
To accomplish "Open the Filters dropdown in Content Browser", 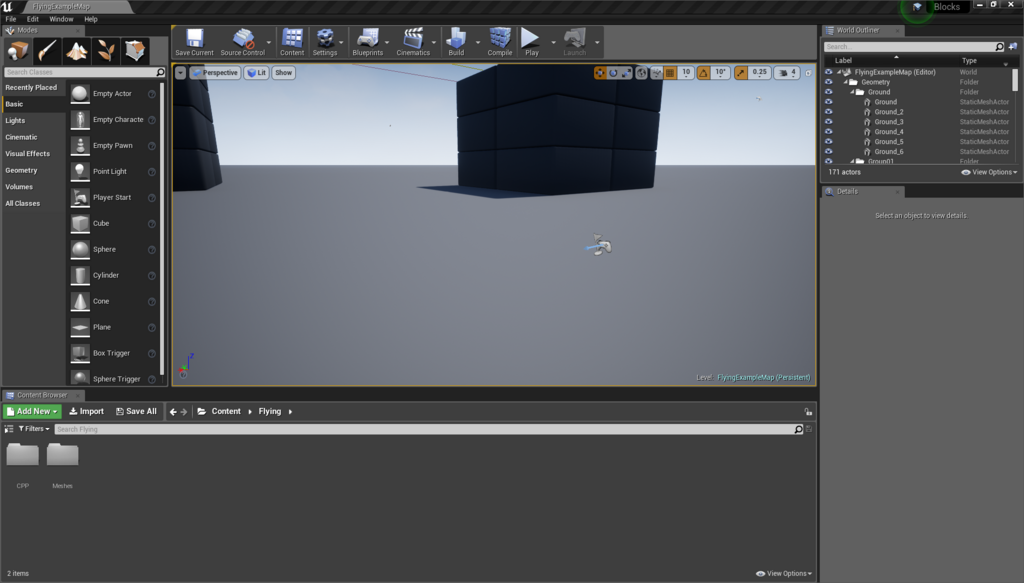I will pyautogui.click(x=34, y=429).
